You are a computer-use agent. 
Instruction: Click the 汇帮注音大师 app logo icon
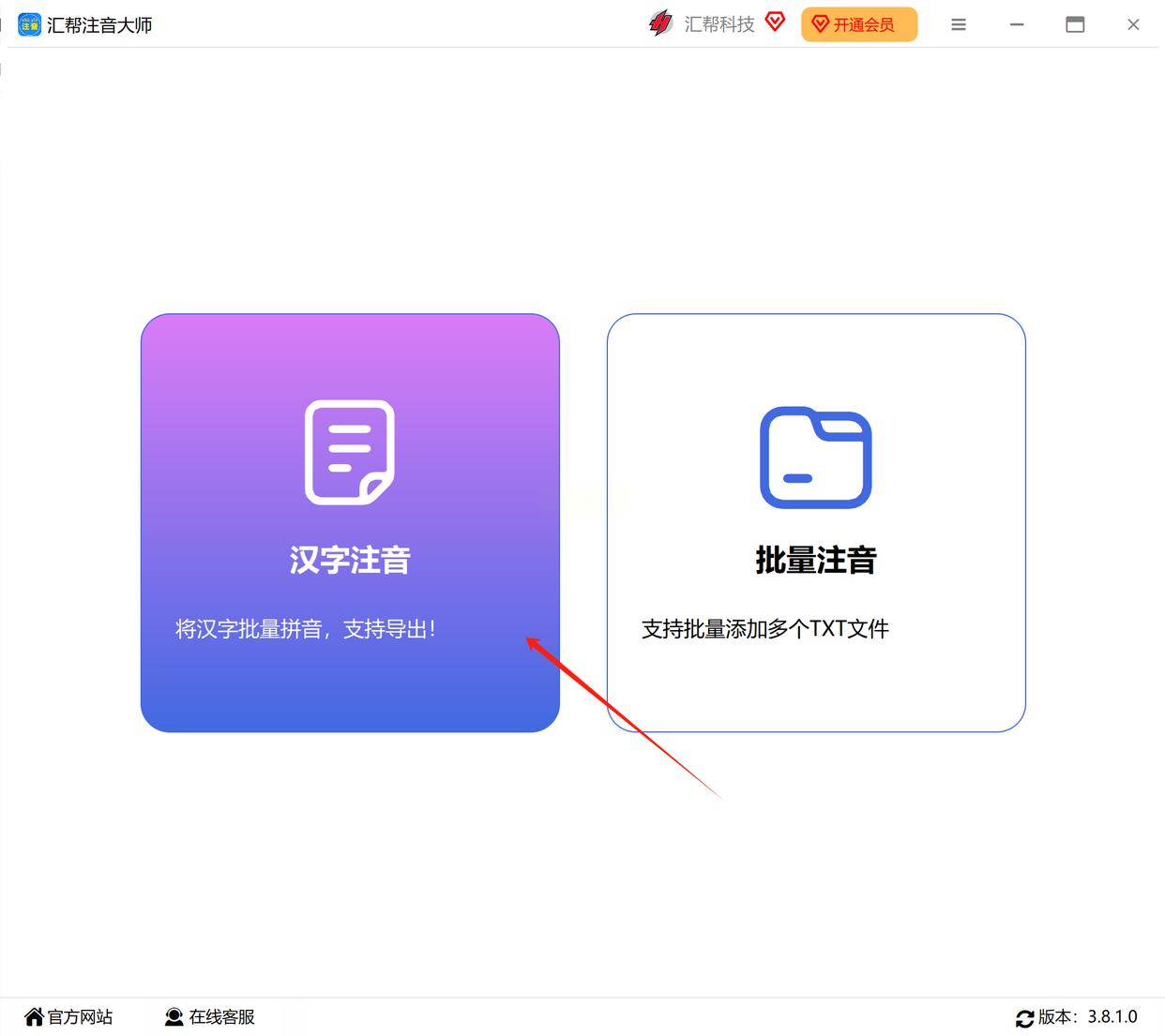tap(30, 24)
